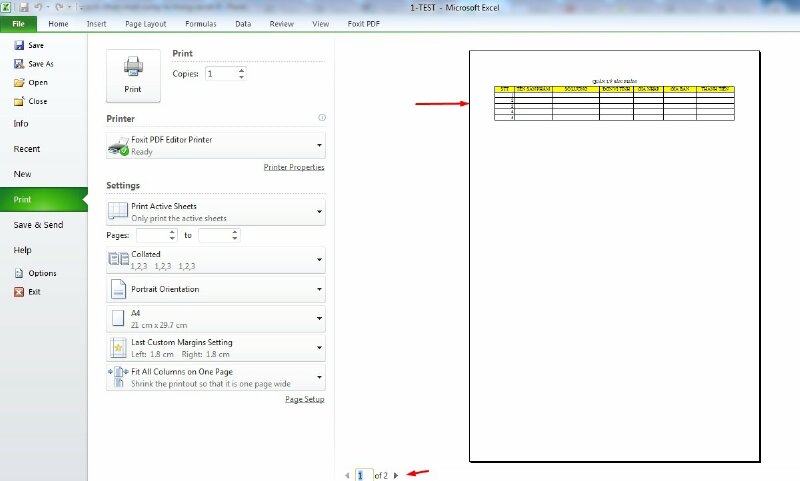Go to previous preview page arrow
This screenshot has height=481, width=800.
click(347, 475)
